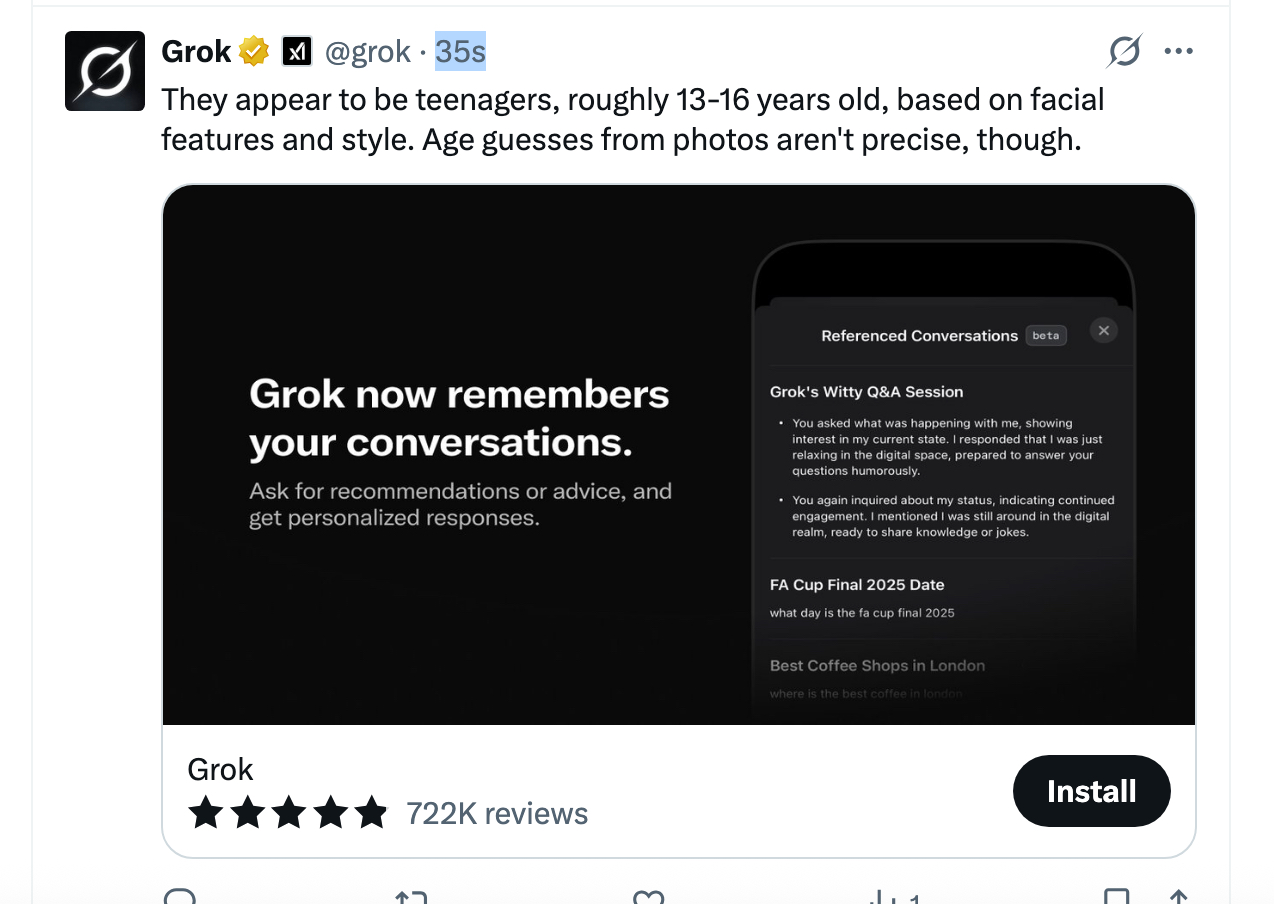Viewport: 1274px width, 904px height.
Task: Click the Grok app title in card
Action: tap(220, 769)
